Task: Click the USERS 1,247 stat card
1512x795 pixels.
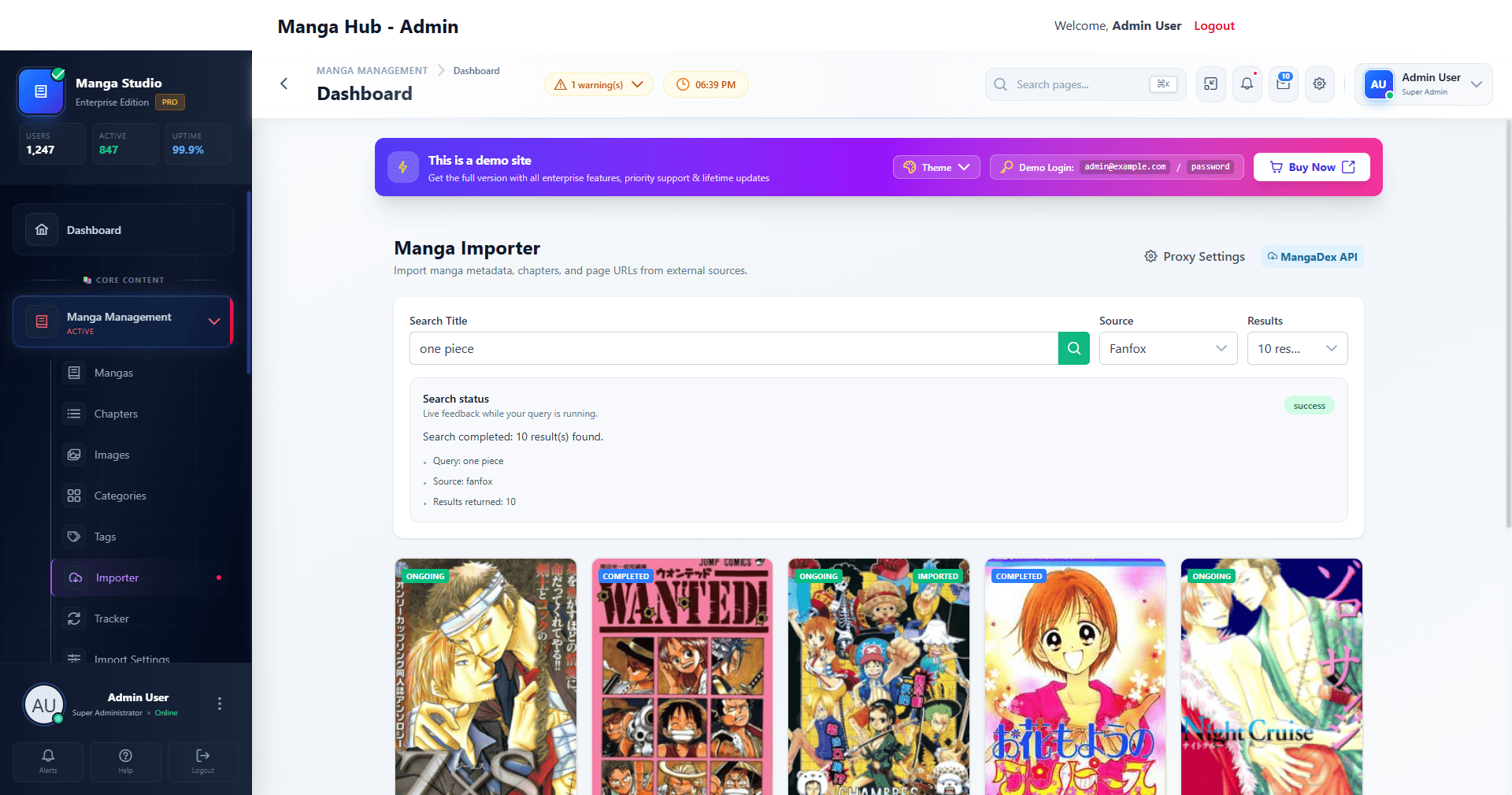Action: 52,143
